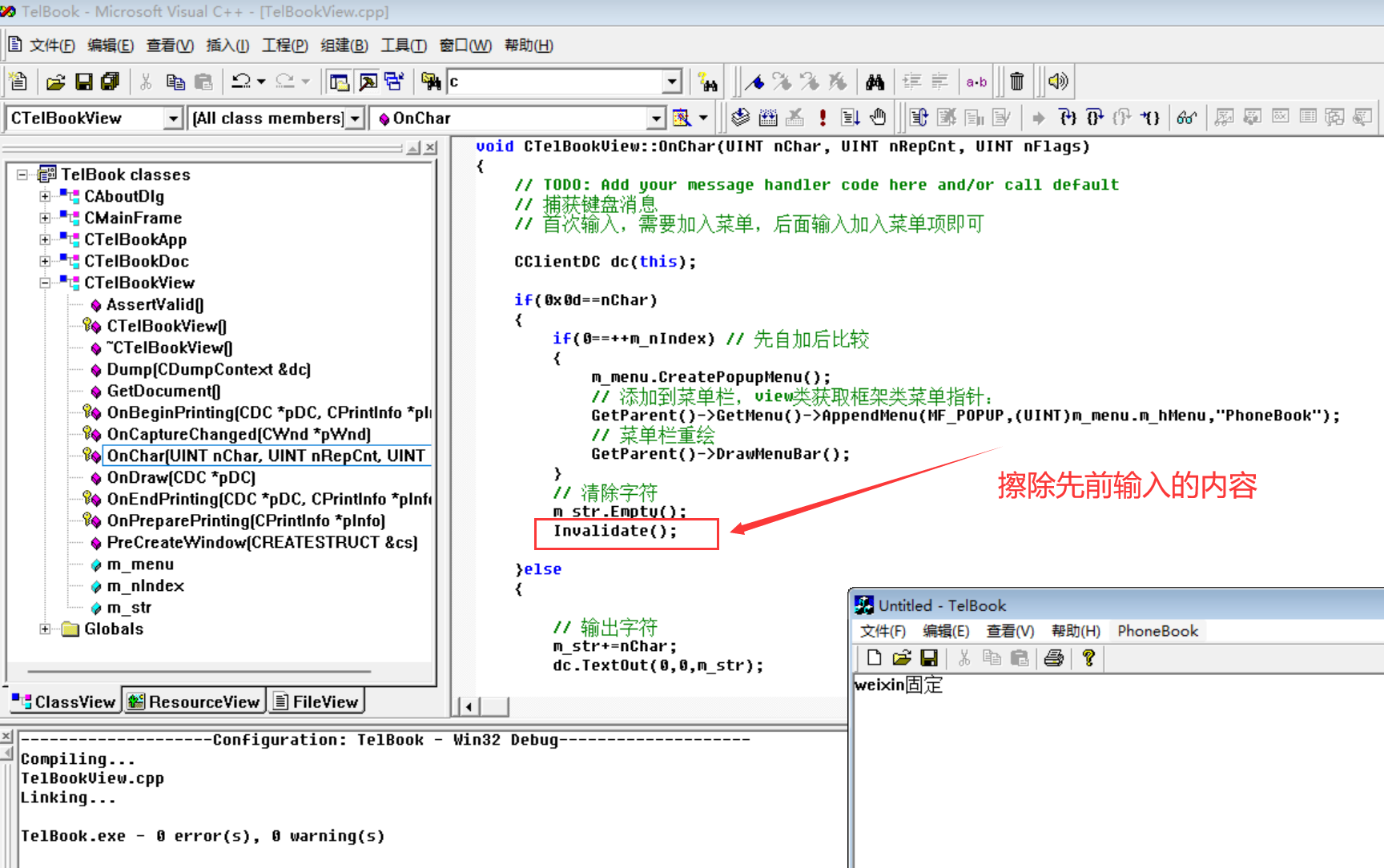
Task: Click the Step Into braces icon
Action: click(x=1068, y=118)
